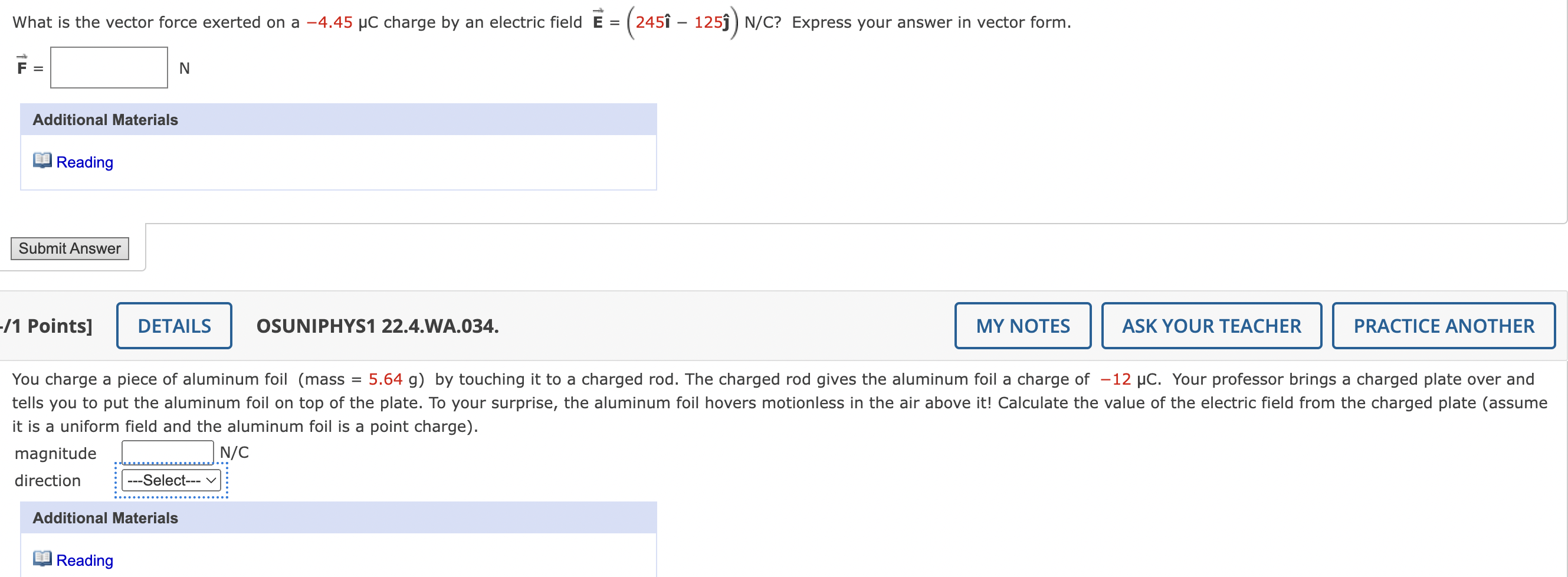Open the Reading material for the vector force problem
Image resolution: width=1568 pixels, height=577 pixels.
coord(84,162)
